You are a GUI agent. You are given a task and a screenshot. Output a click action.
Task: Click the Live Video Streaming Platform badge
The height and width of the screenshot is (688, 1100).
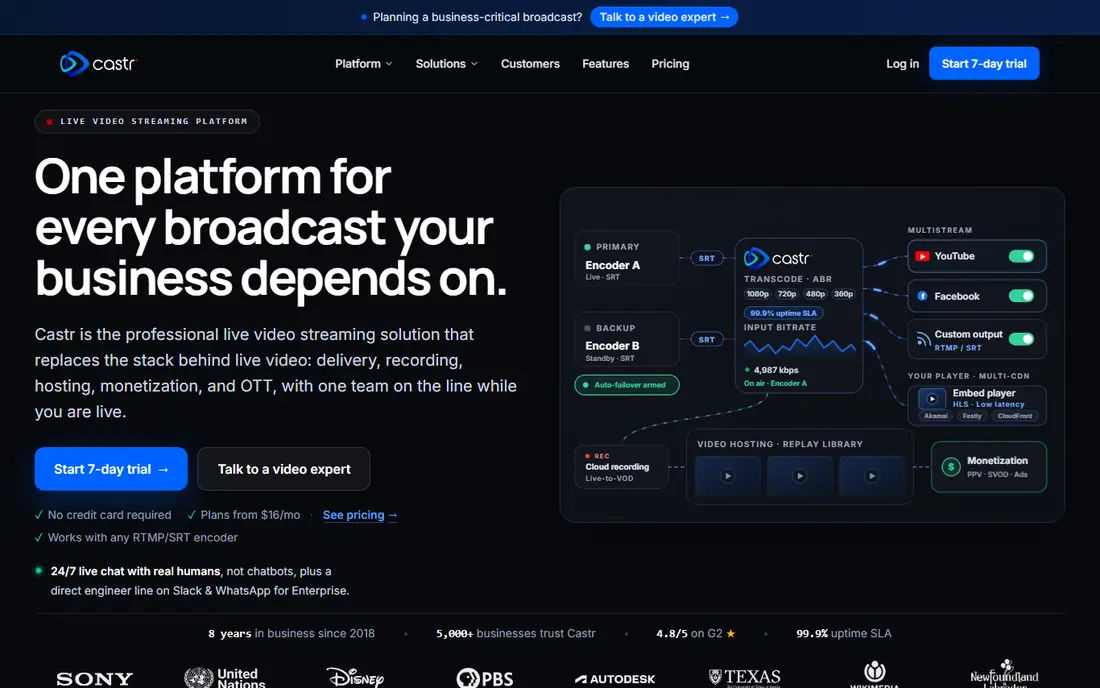[147, 121]
